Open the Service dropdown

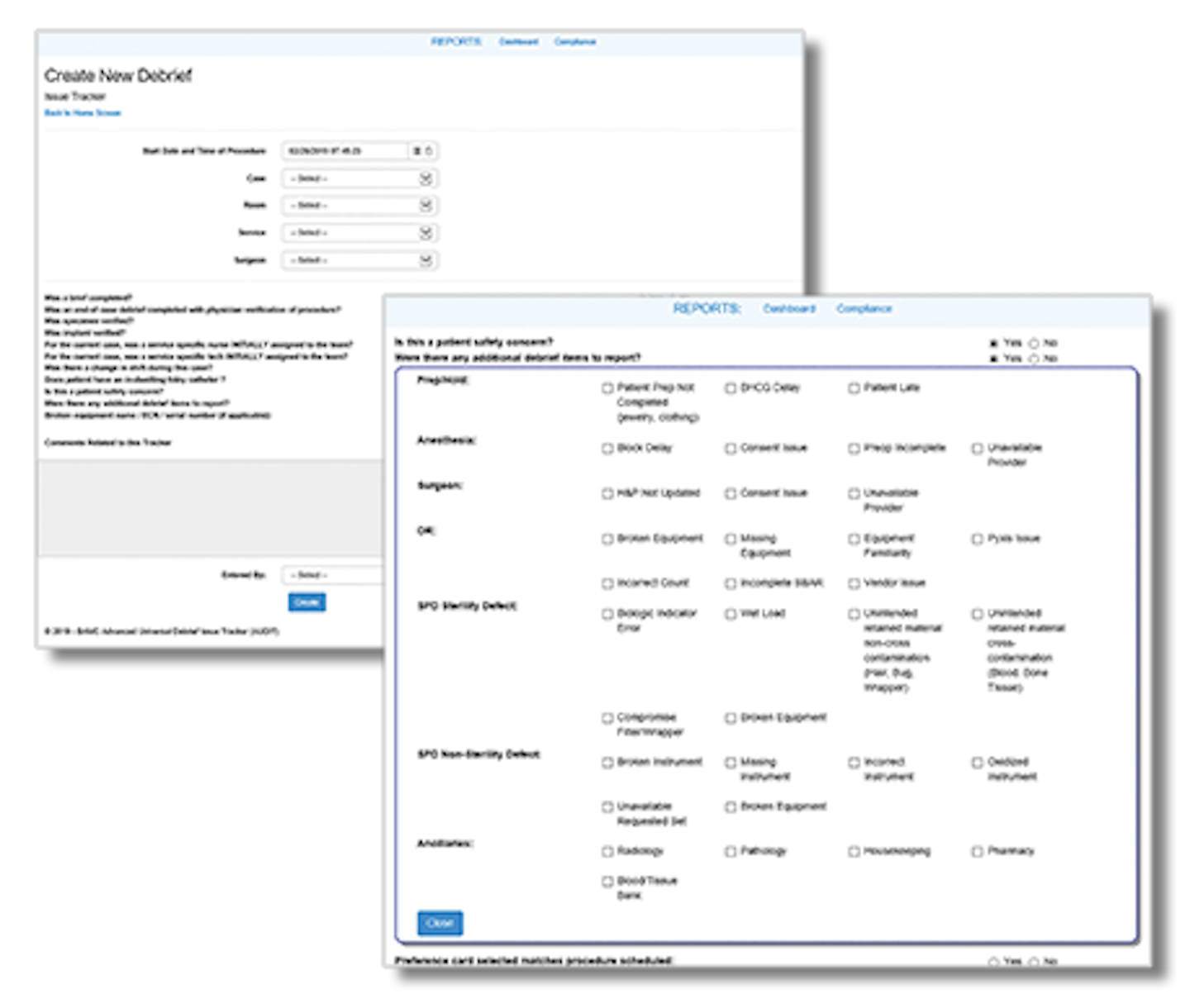click(x=358, y=233)
